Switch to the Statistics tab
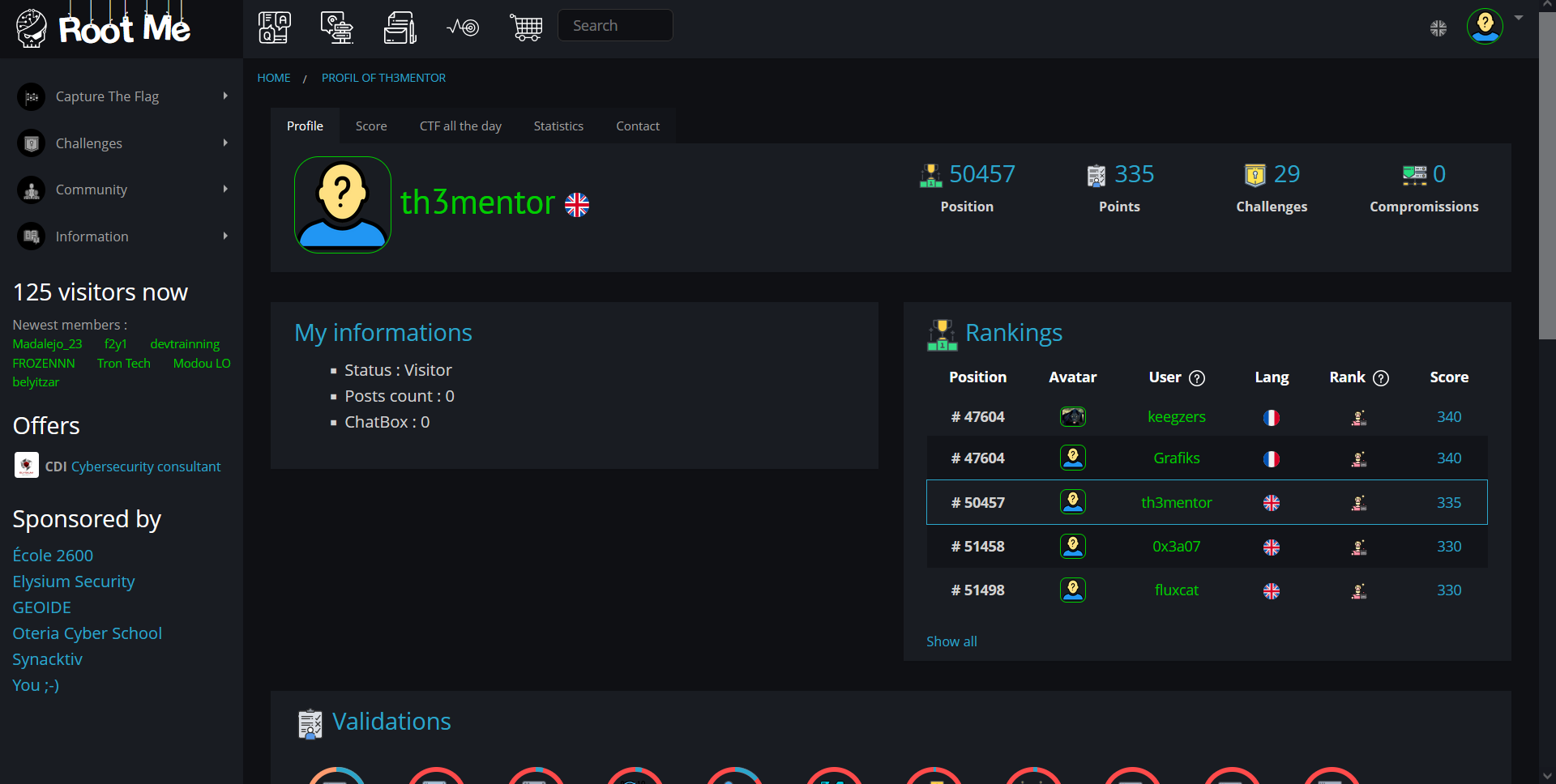 (x=558, y=126)
